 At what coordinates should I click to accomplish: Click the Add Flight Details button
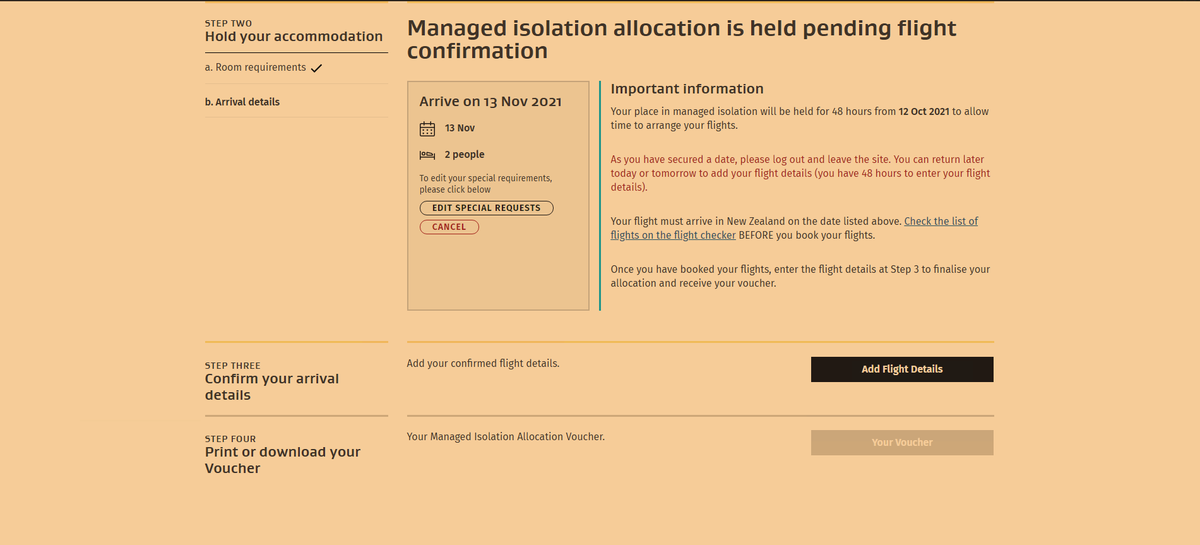(x=902, y=369)
